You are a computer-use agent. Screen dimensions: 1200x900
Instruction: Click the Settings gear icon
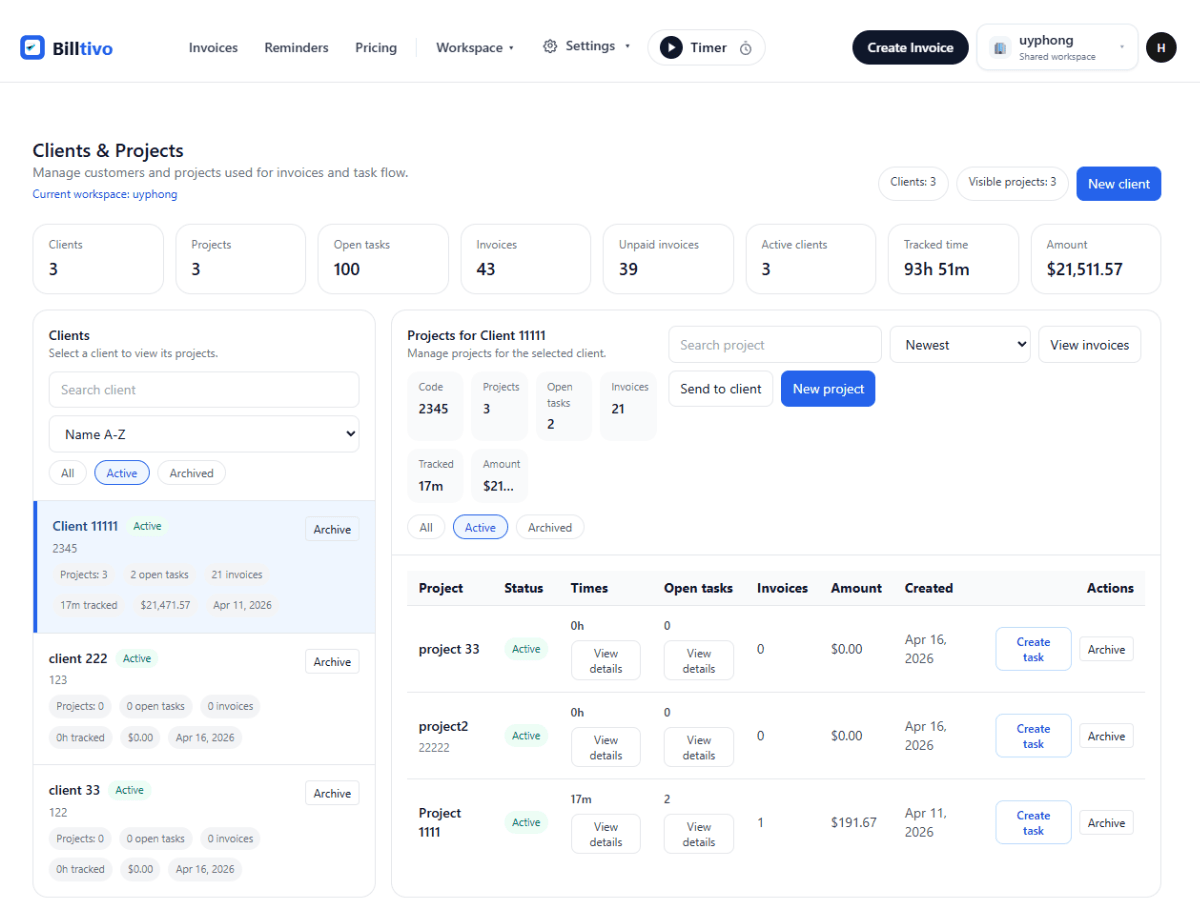pyautogui.click(x=550, y=46)
